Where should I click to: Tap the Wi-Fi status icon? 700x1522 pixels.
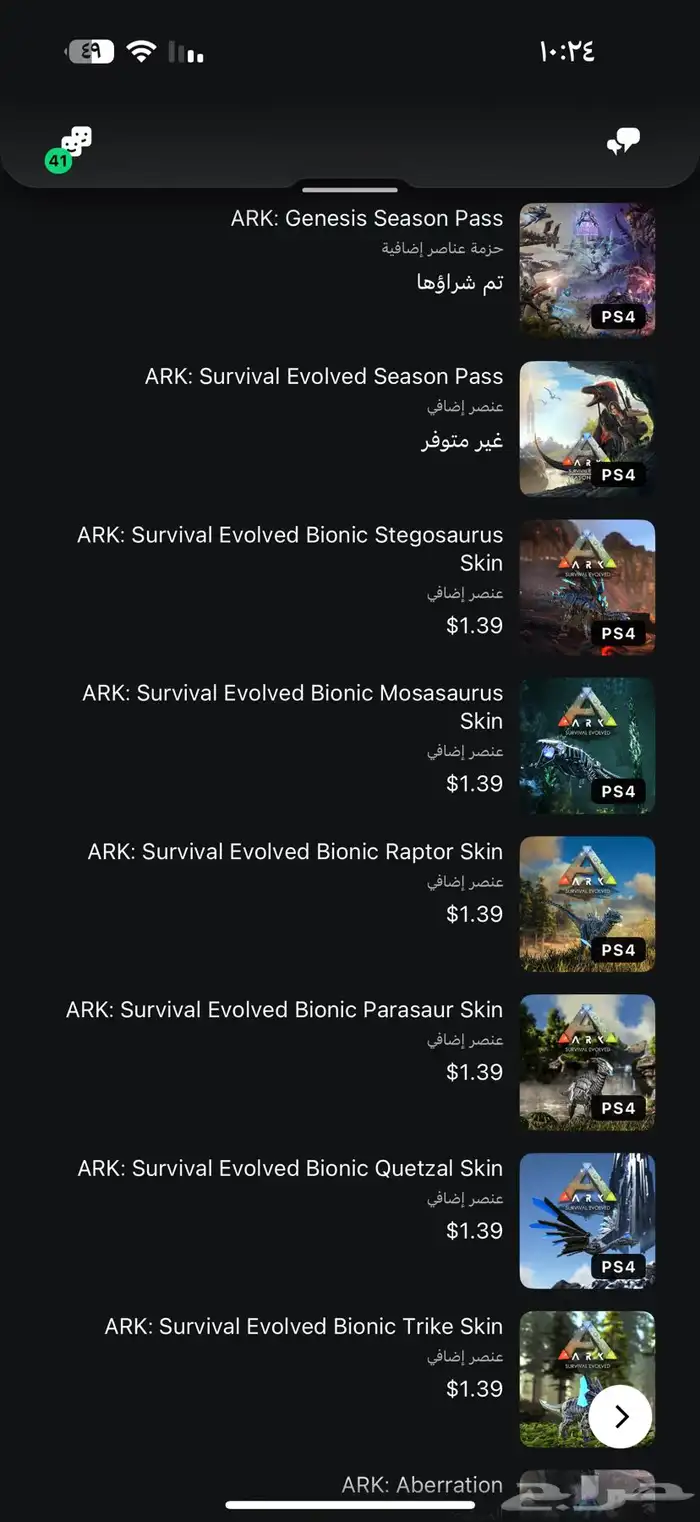(x=142, y=52)
